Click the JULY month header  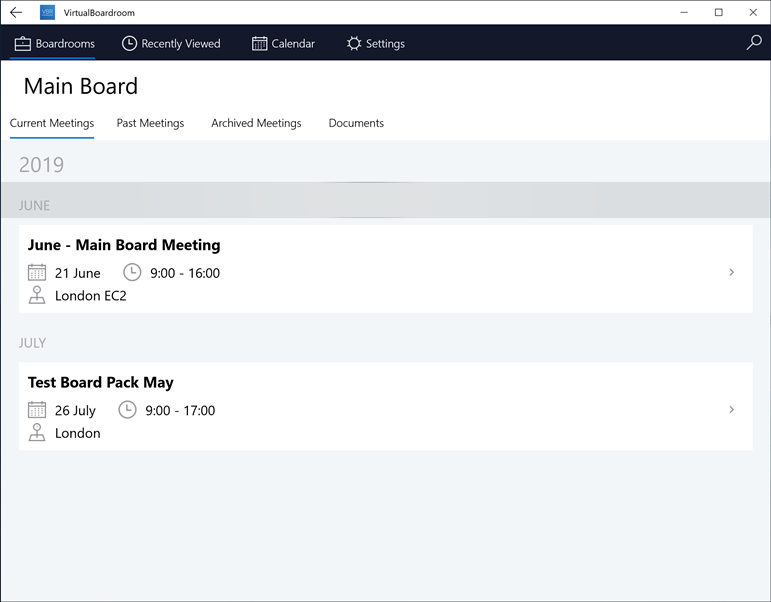coord(32,343)
